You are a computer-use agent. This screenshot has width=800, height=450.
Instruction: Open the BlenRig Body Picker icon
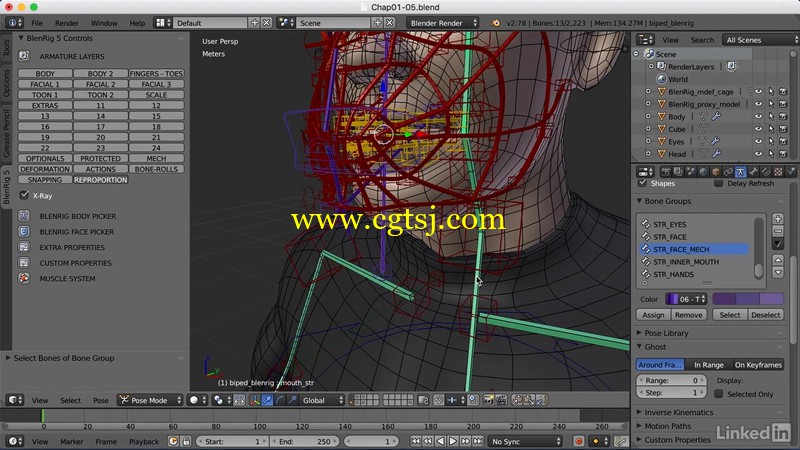24,216
